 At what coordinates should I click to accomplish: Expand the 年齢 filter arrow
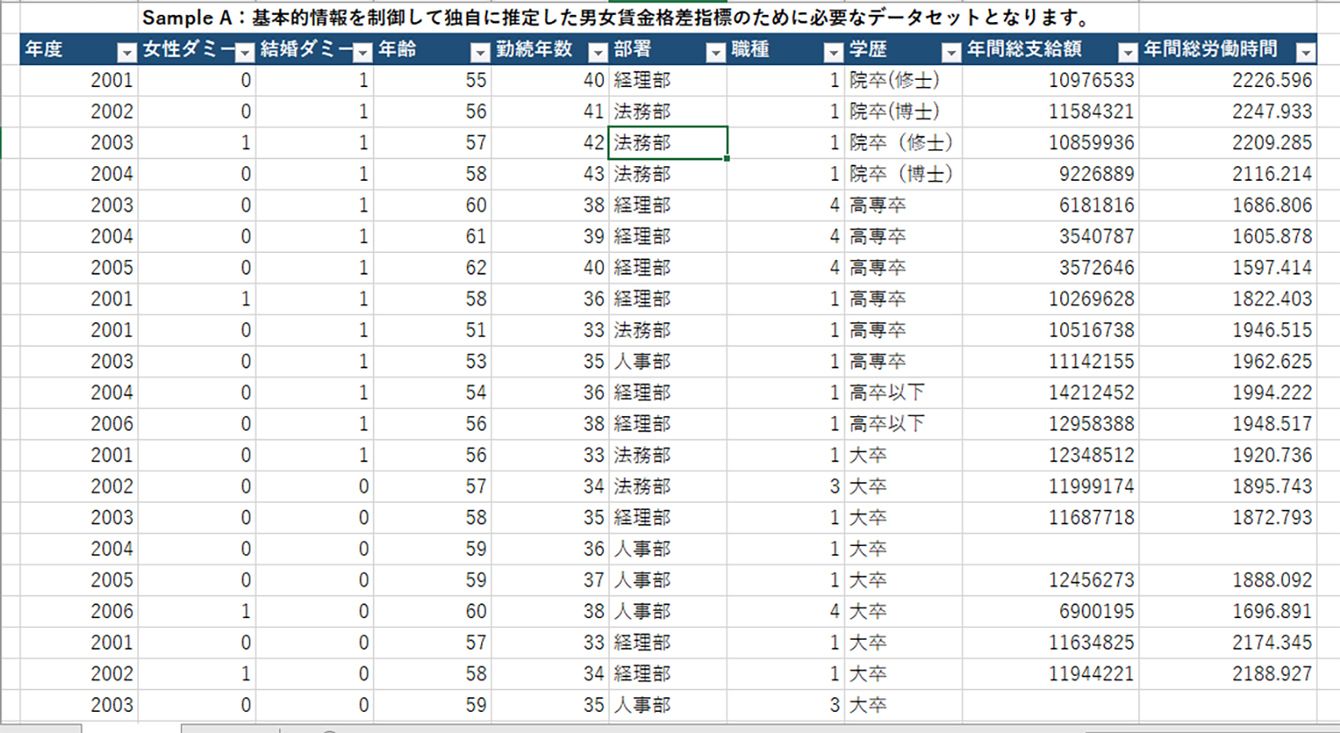pos(479,53)
